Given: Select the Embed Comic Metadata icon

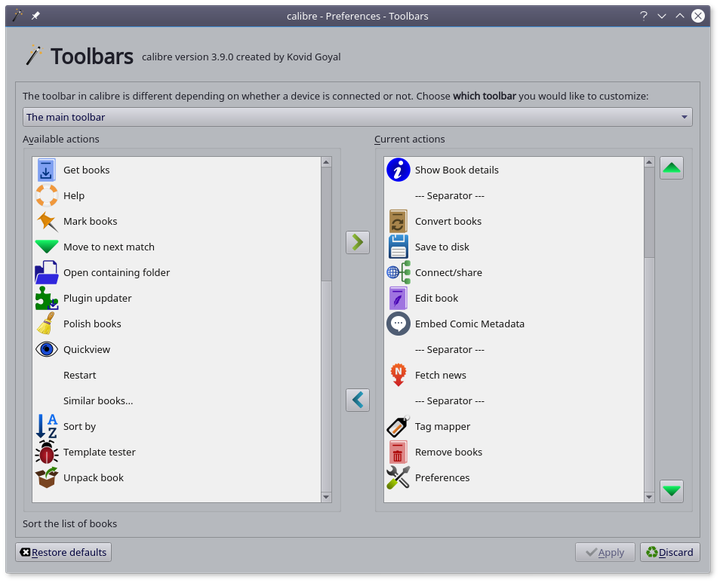Looking at the screenshot, I should (398, 324).
